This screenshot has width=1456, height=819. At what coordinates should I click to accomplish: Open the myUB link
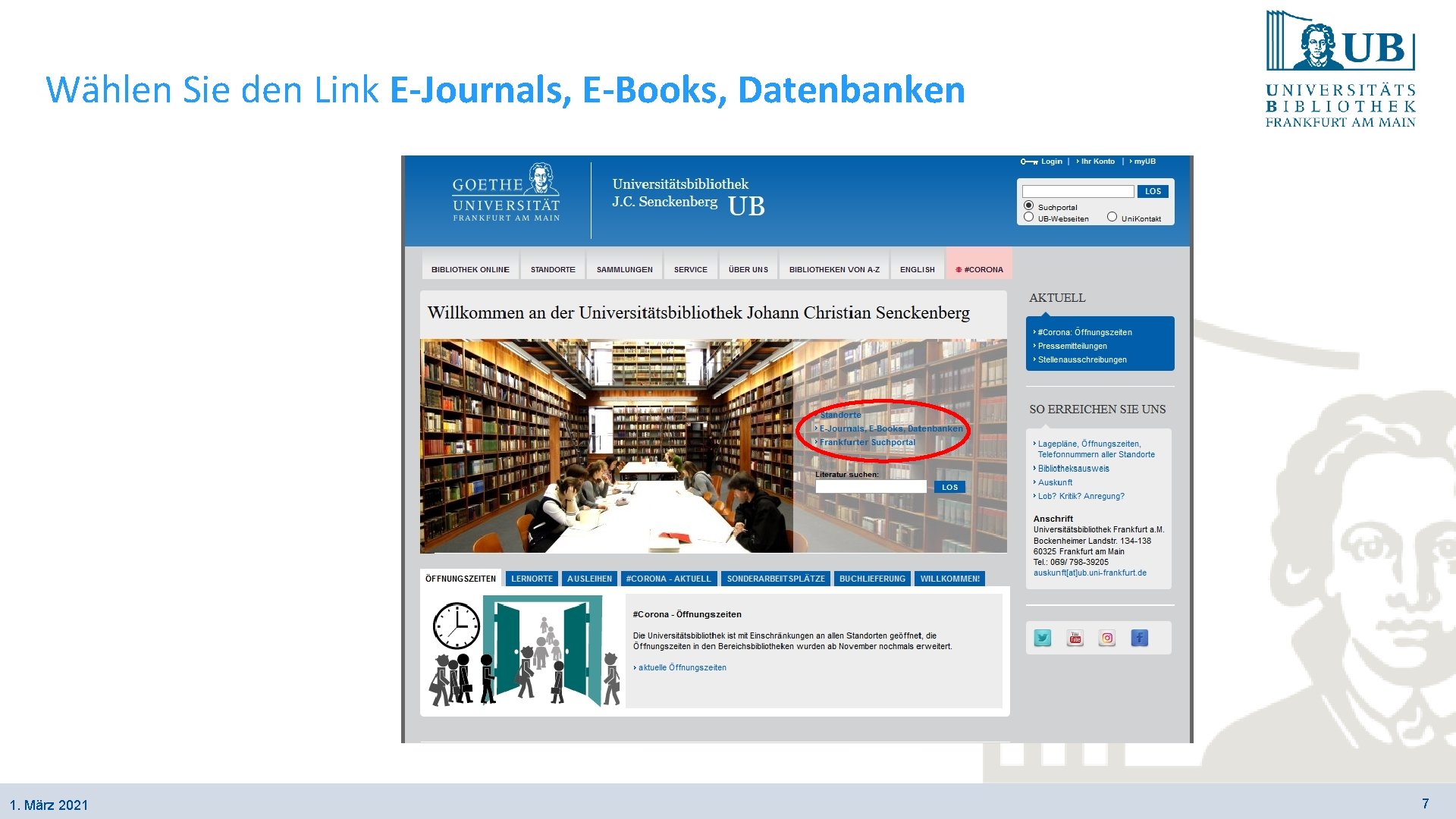tap(1144, 162)
